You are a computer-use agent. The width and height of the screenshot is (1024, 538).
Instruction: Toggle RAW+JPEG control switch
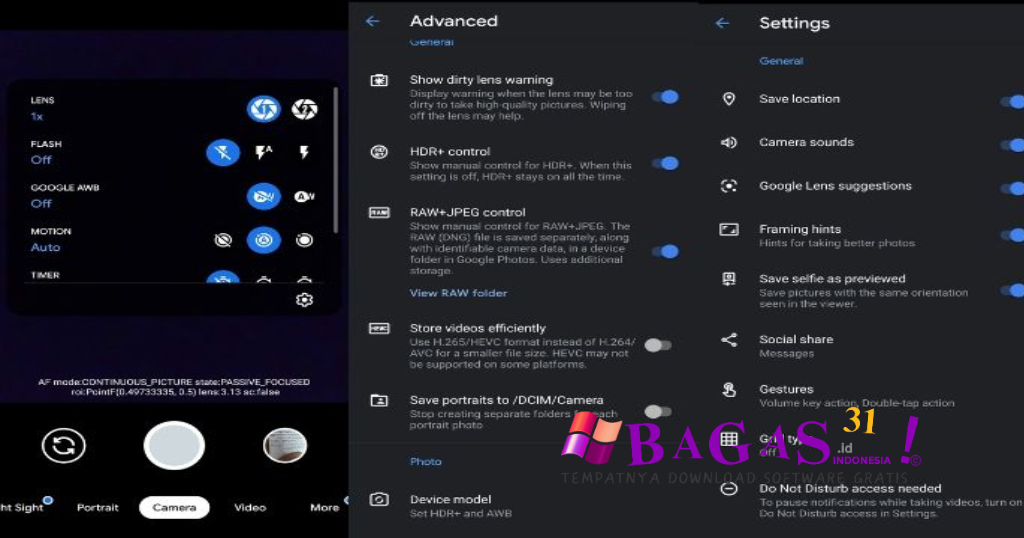[x=665, y=251]
